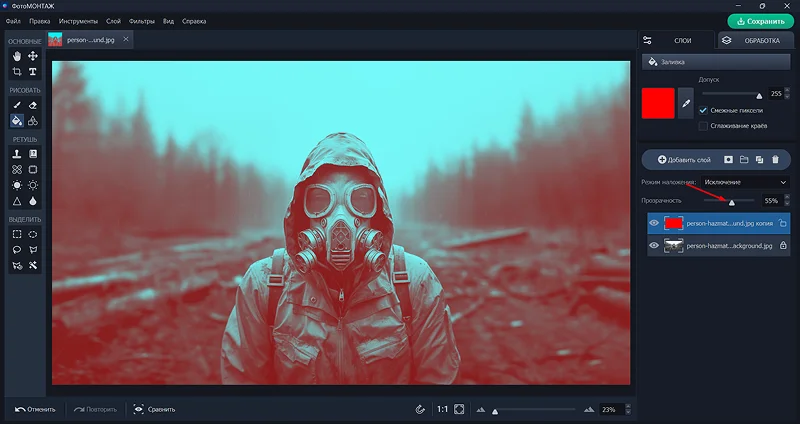The image size is (800, 424).
Task: Decrease Прозрачность value with down arrow
Action: 787,204
